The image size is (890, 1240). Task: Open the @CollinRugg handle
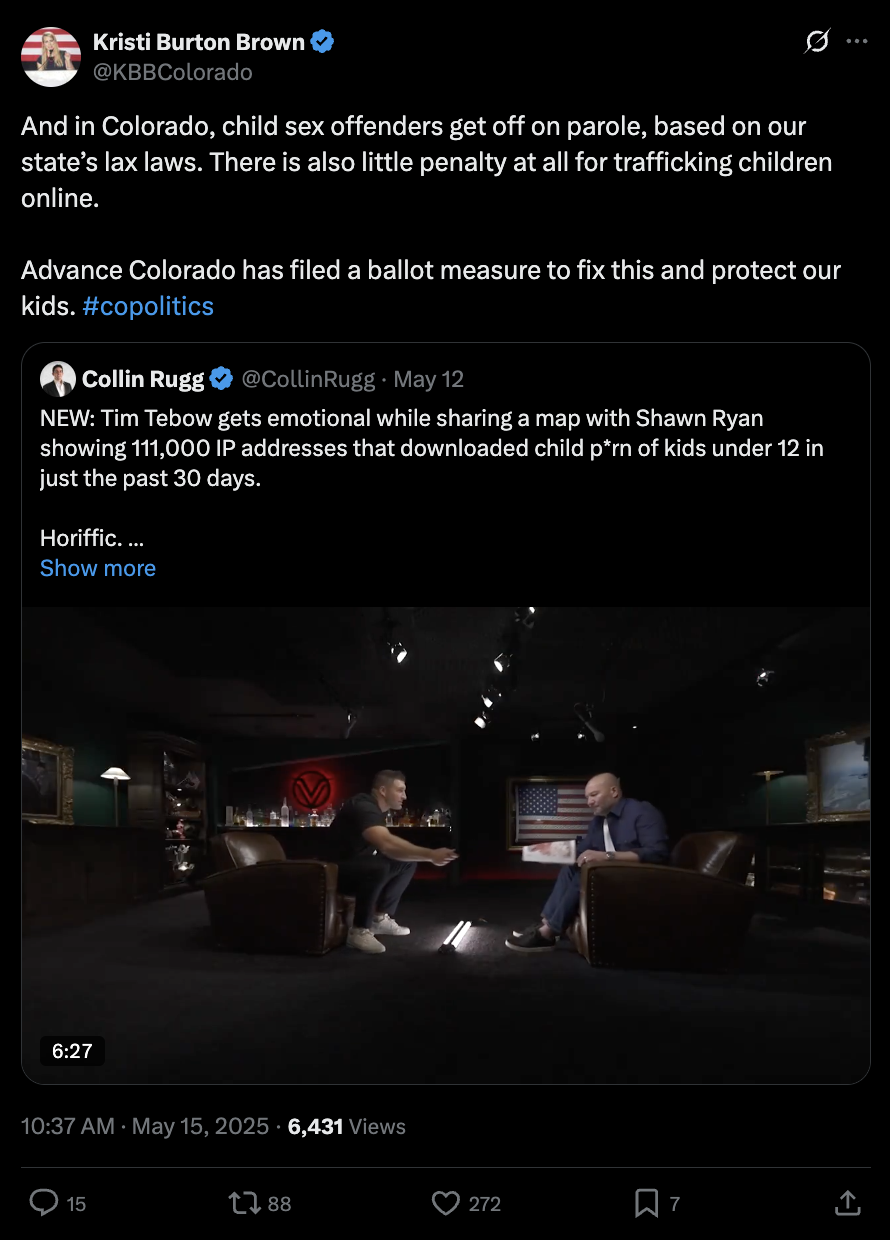point(309,379)
